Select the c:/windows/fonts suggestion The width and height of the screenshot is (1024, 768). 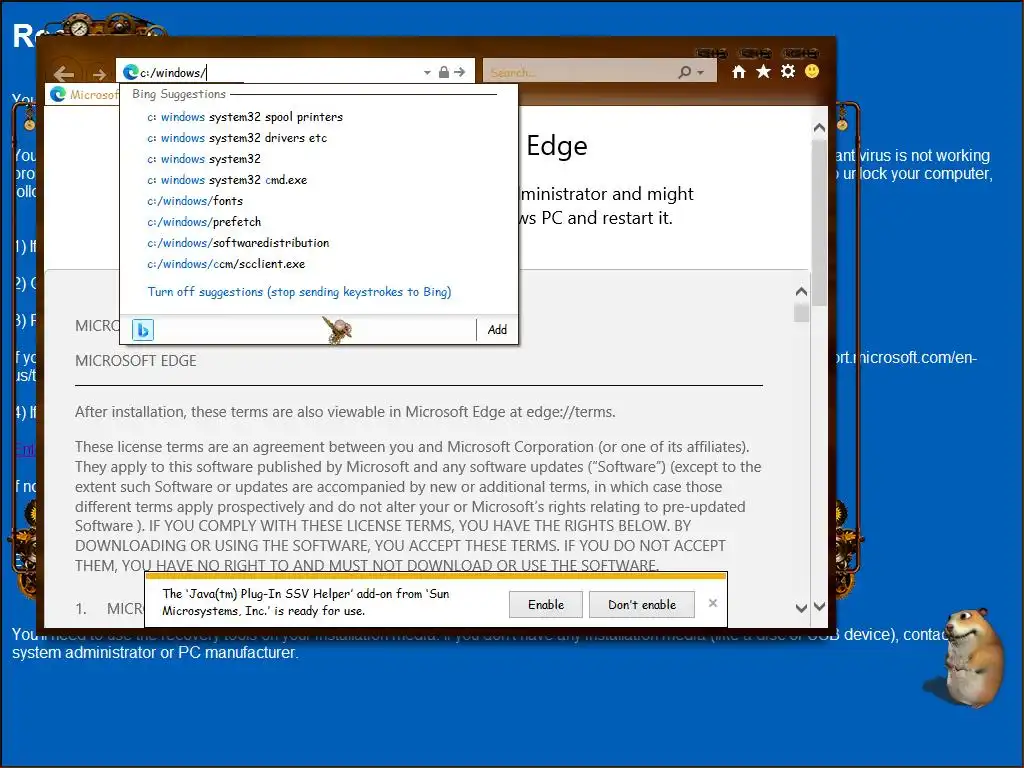pyautogui.click(x=195, y=200)
